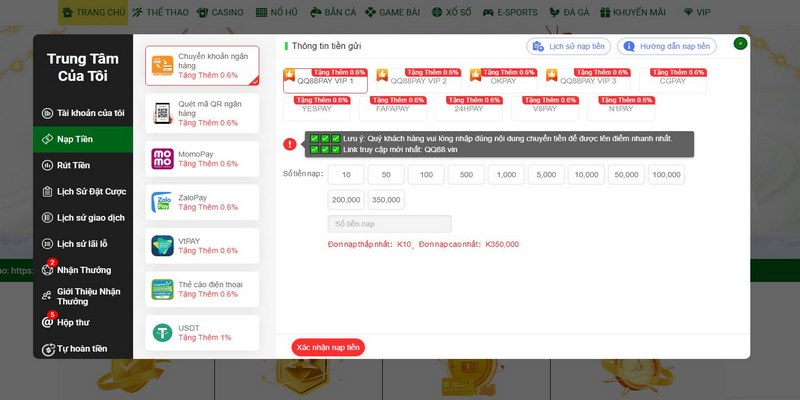Open the Nhận Thưởng rewards section
The width and height of the screenshot is (800, 400).
[83, 270]
